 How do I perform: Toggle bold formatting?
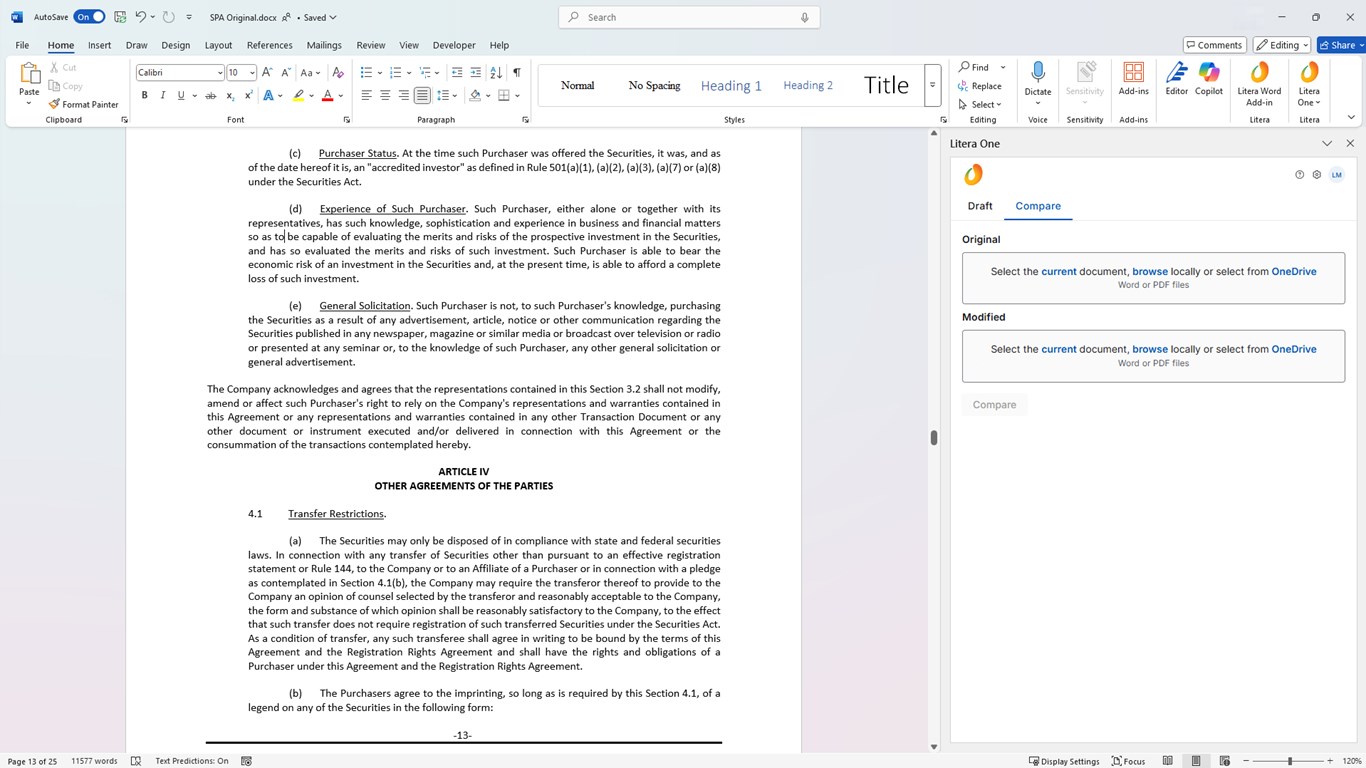[144, 96]
